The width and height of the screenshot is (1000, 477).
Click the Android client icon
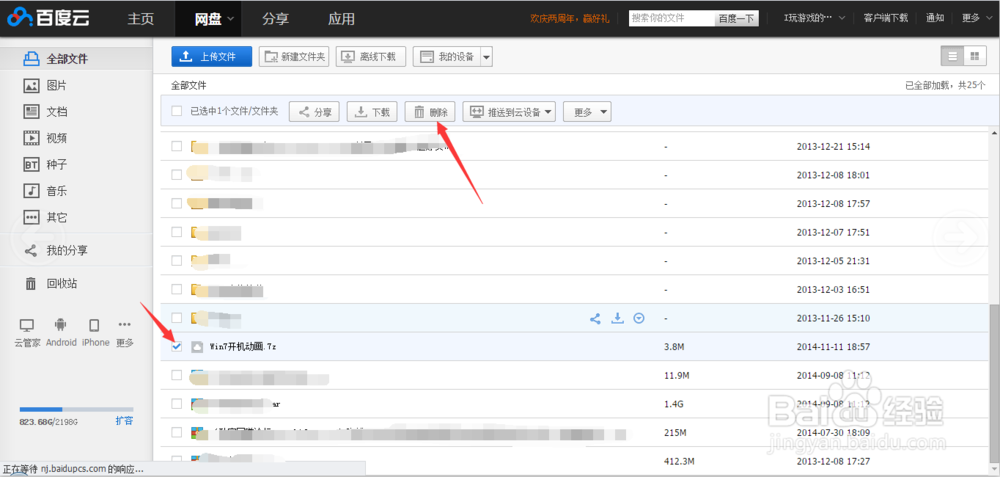pos(61,325)
